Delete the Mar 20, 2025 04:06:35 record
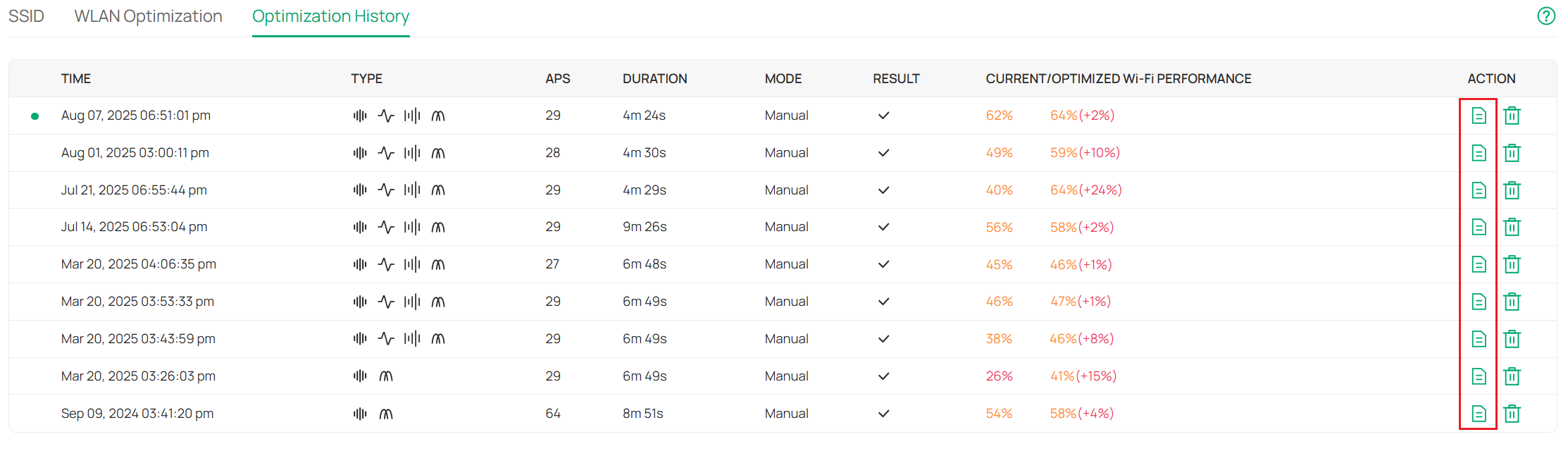This screenshot has height=456, width=1568. [x=1512, y=264]
